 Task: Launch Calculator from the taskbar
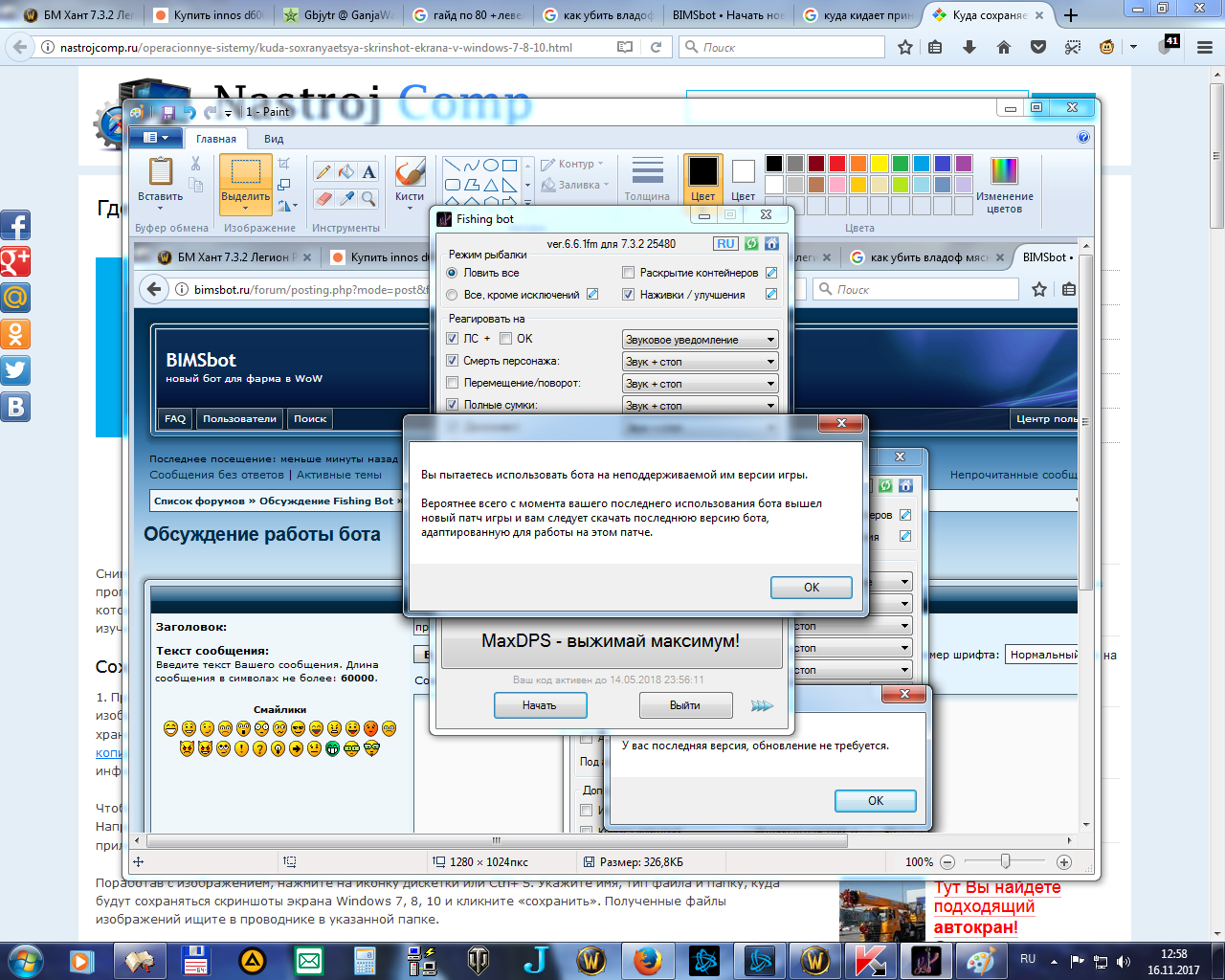[365, 960]
